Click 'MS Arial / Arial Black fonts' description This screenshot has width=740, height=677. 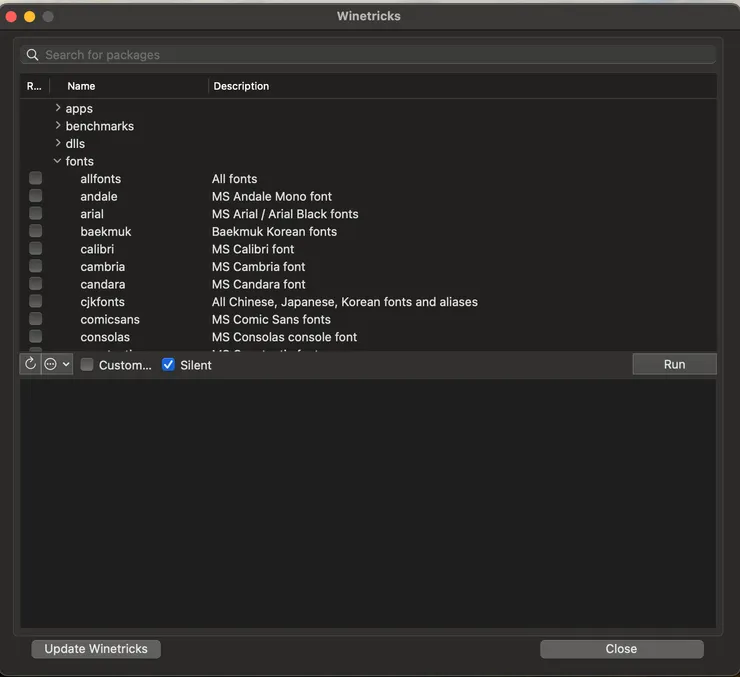click(x=285, y=214)
